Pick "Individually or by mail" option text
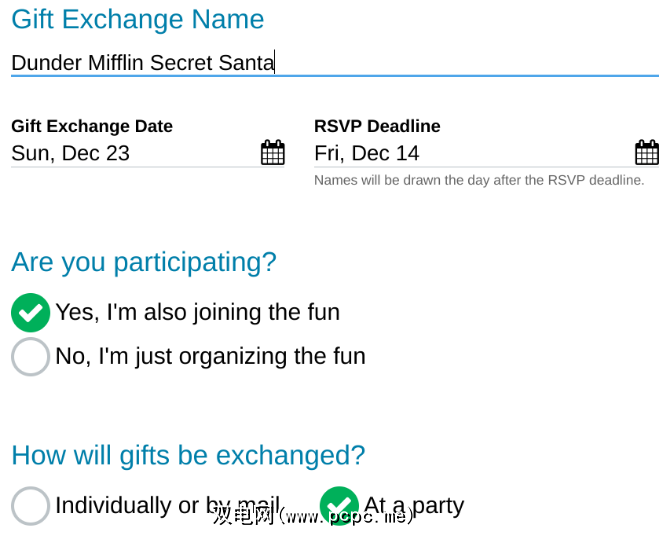The height and width of the screenshot is (539, 670). click(166, 505)
